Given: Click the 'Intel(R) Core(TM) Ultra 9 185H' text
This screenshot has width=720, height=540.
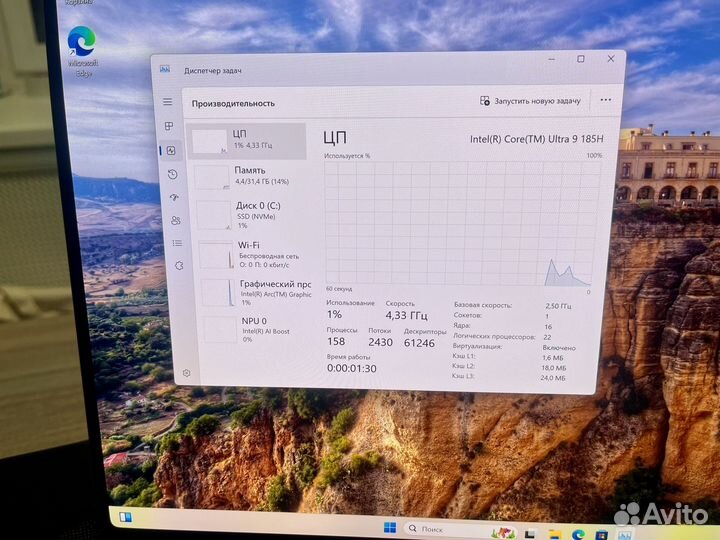Looking at the screenshot, I should [536, 139].
